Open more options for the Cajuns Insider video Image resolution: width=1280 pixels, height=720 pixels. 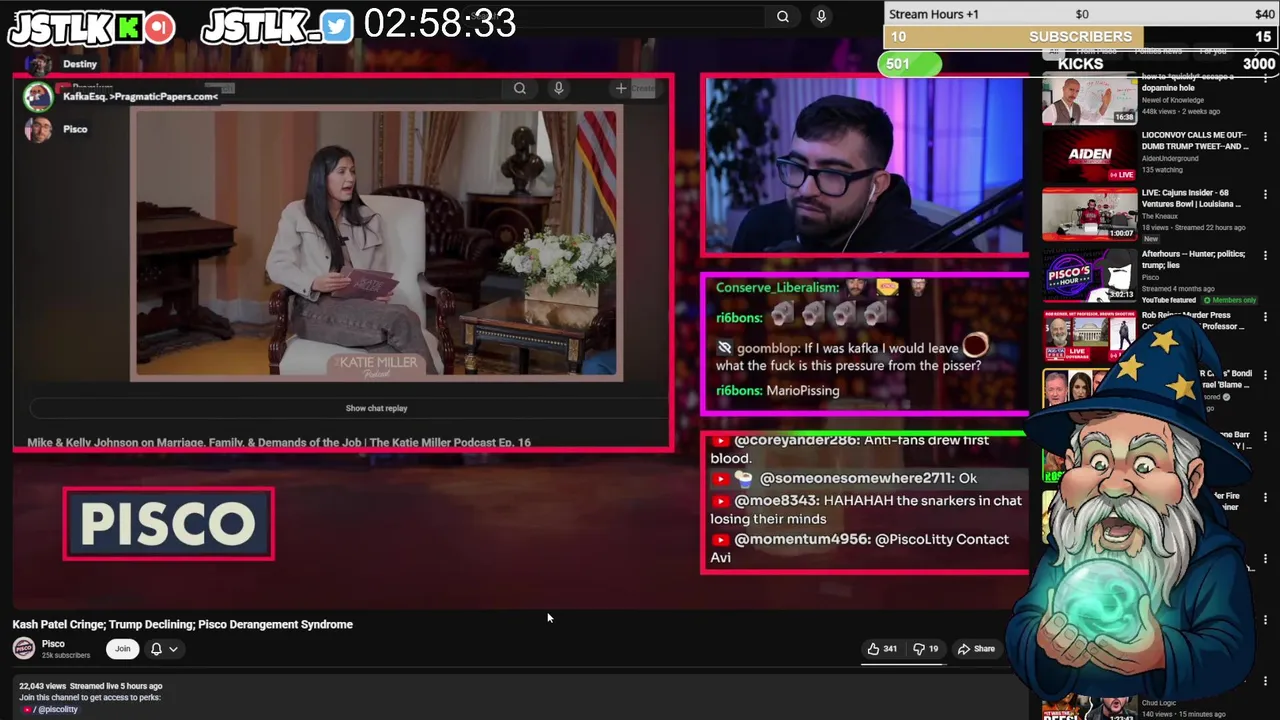click(1265, 194)
